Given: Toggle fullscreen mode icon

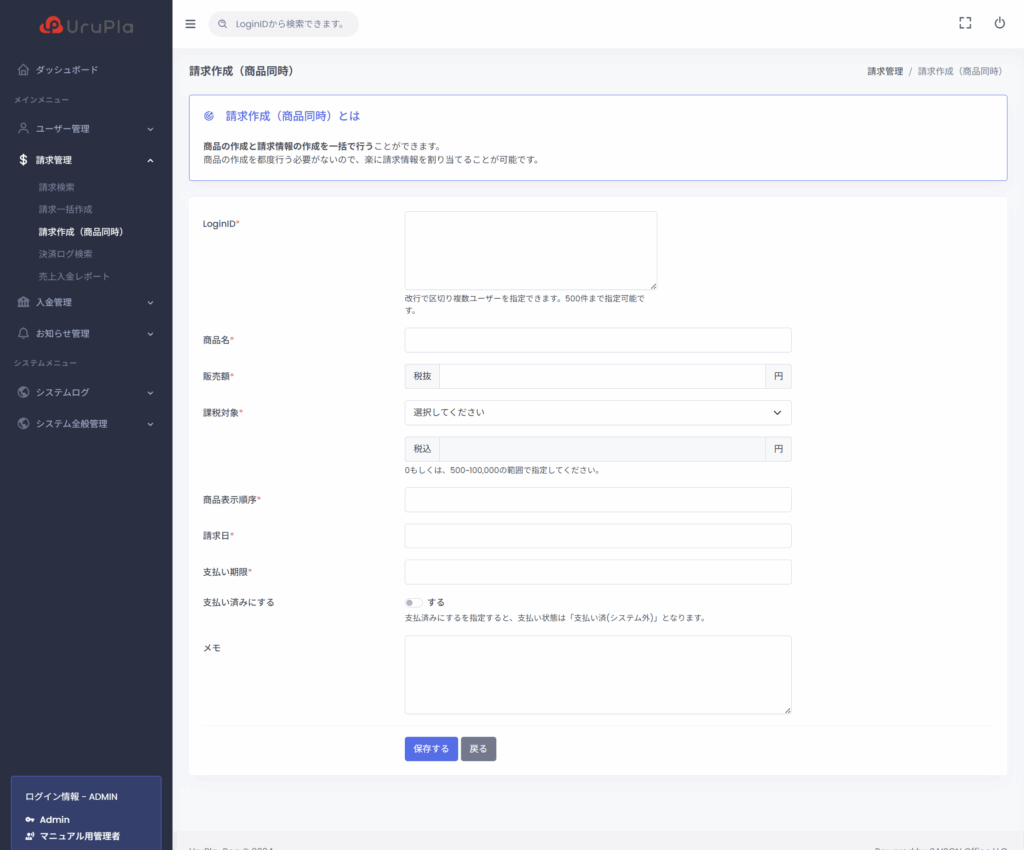Looking at the screenshot, I should pyautogui.click(x=965, y=24).
